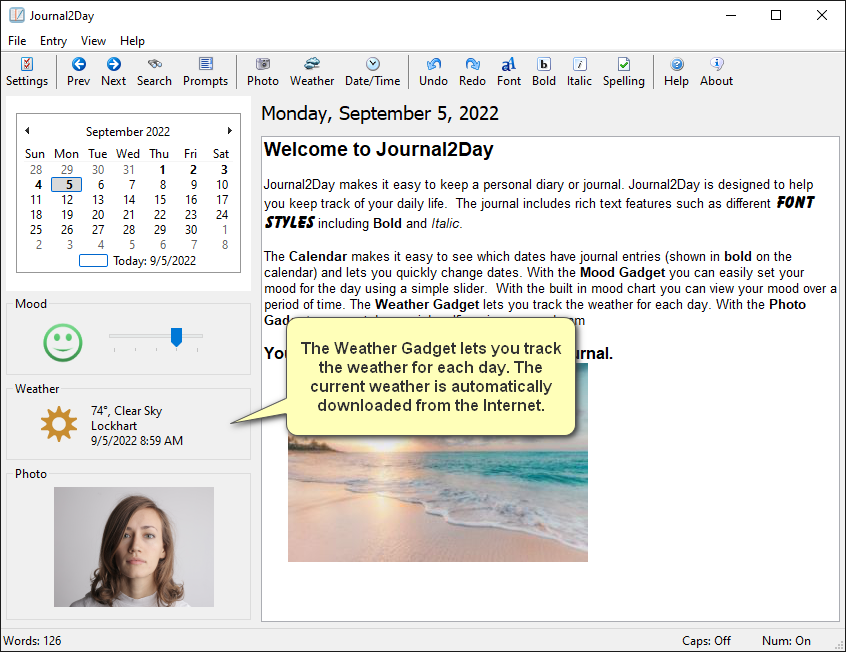Run the Spelling check

(624, 72)
